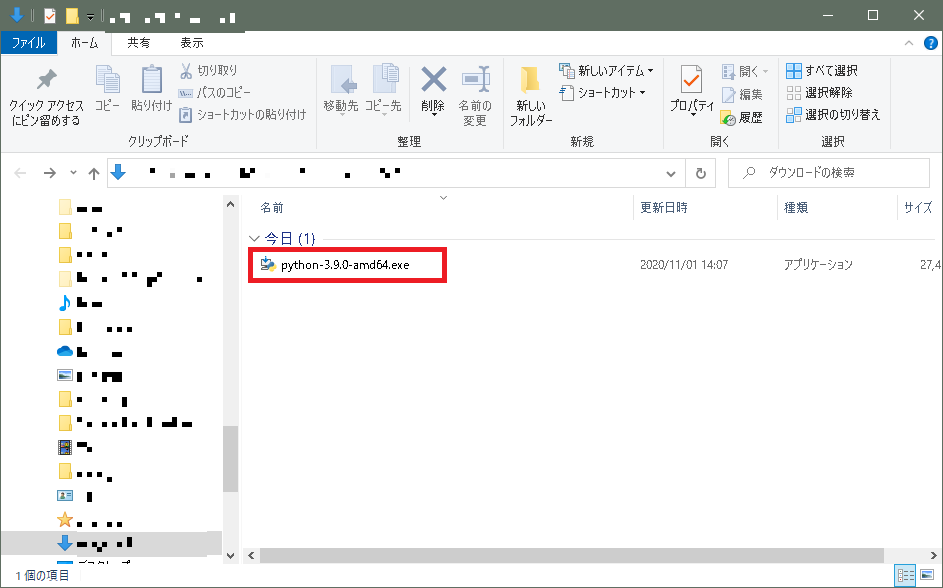The height and width of the screenshot is (588, 943).
Task: Click title bar new folder quick-access icon
Action: click(x=72, y=16)
